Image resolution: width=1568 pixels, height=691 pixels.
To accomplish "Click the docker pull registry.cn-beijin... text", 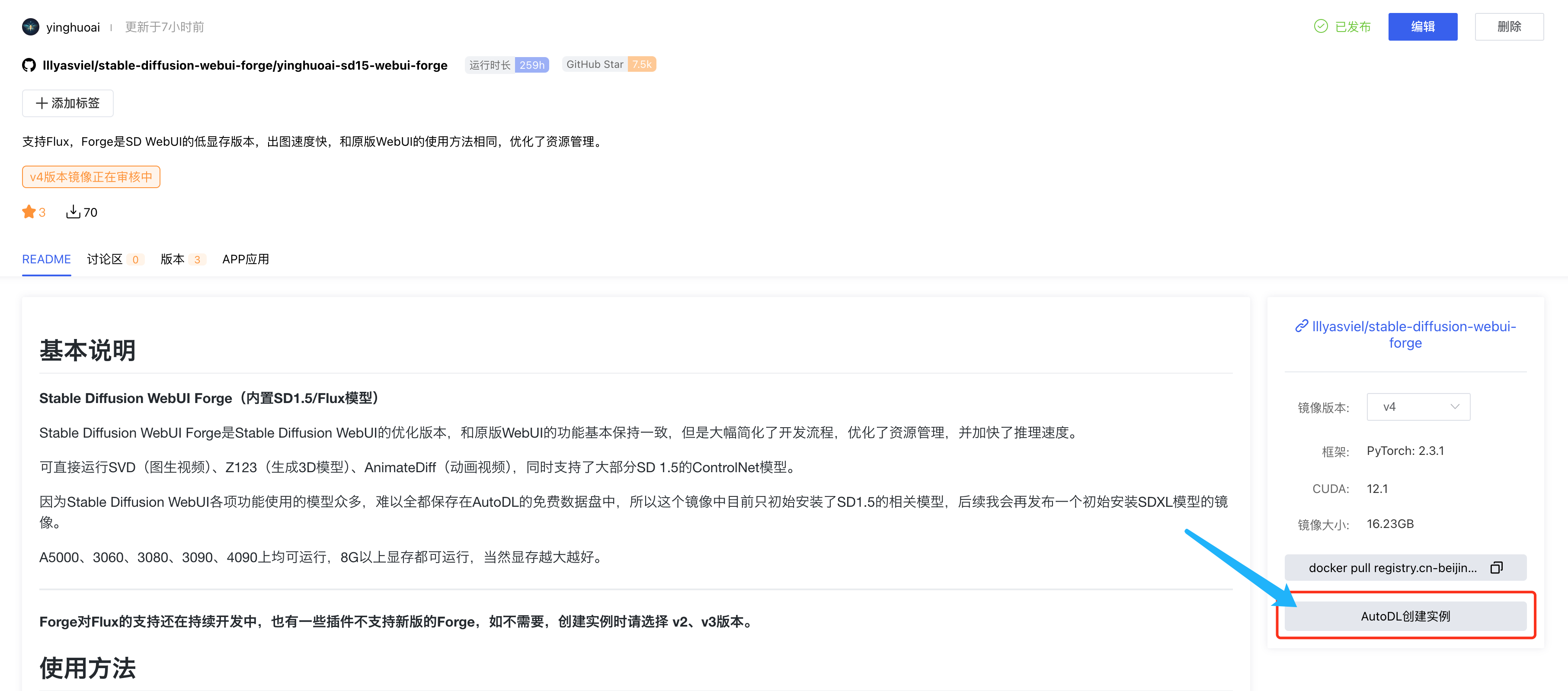I will tap(1392, 567).
